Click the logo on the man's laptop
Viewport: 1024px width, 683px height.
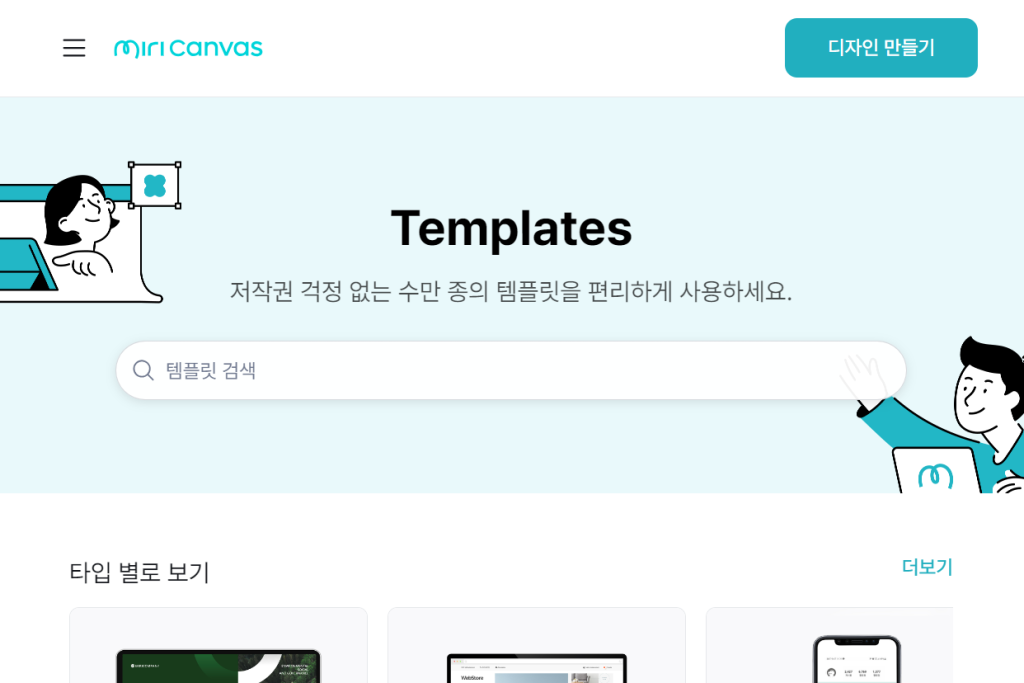(935, 476)
